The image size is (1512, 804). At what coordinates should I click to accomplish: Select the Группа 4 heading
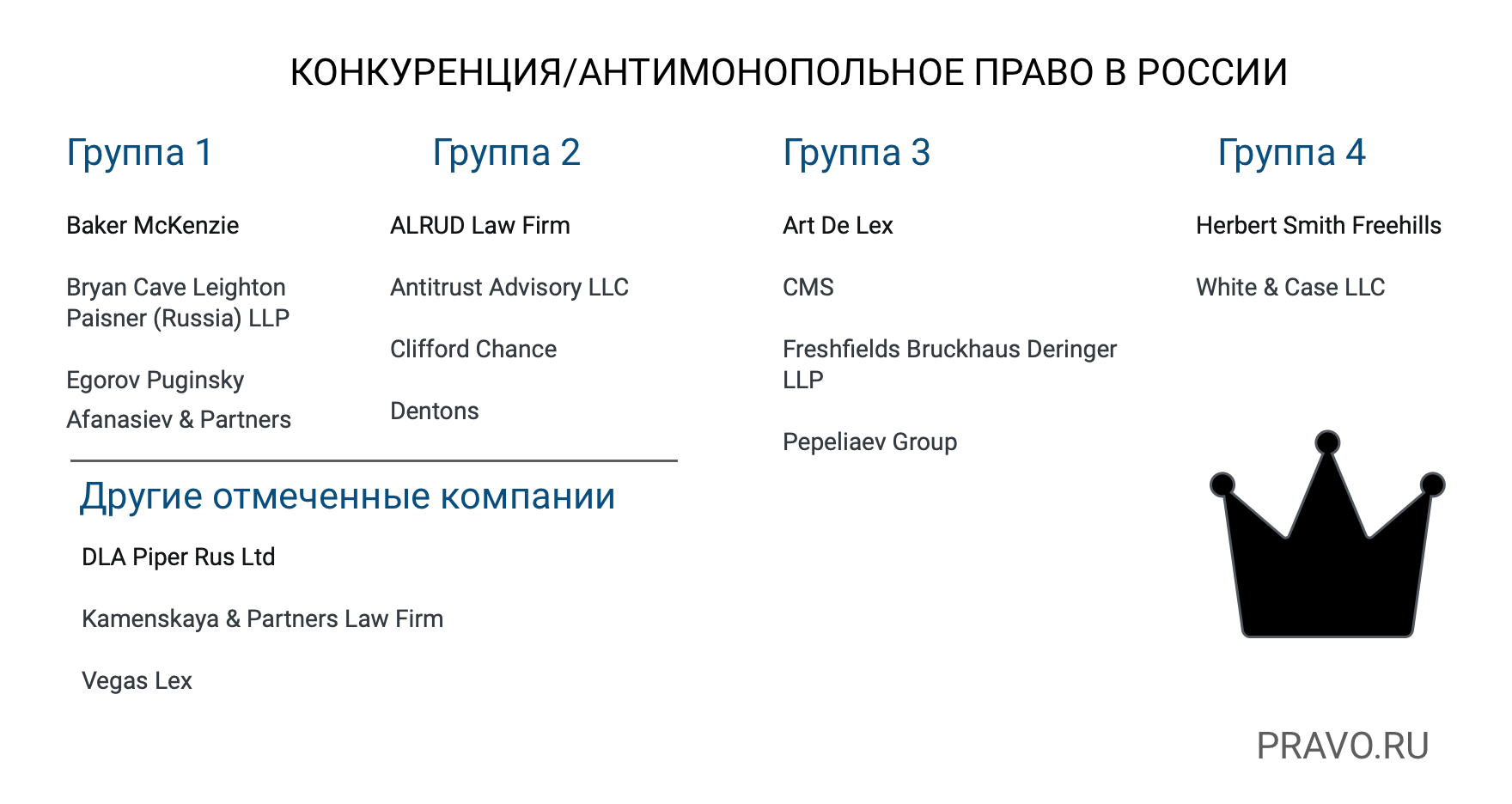pos(1291,153)
